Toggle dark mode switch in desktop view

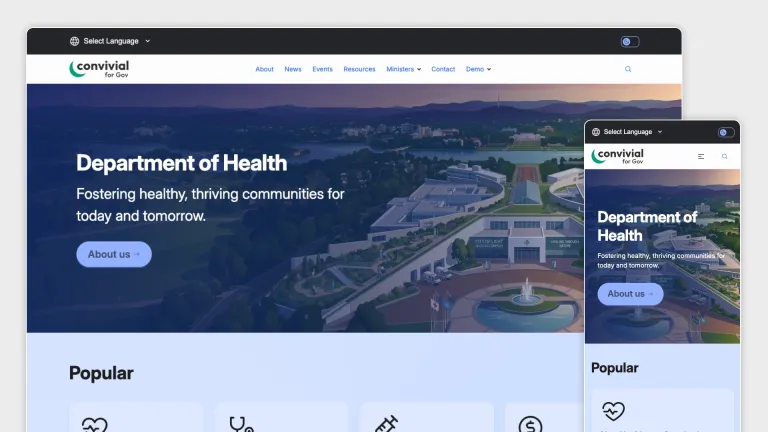click(x=630, y=42)
